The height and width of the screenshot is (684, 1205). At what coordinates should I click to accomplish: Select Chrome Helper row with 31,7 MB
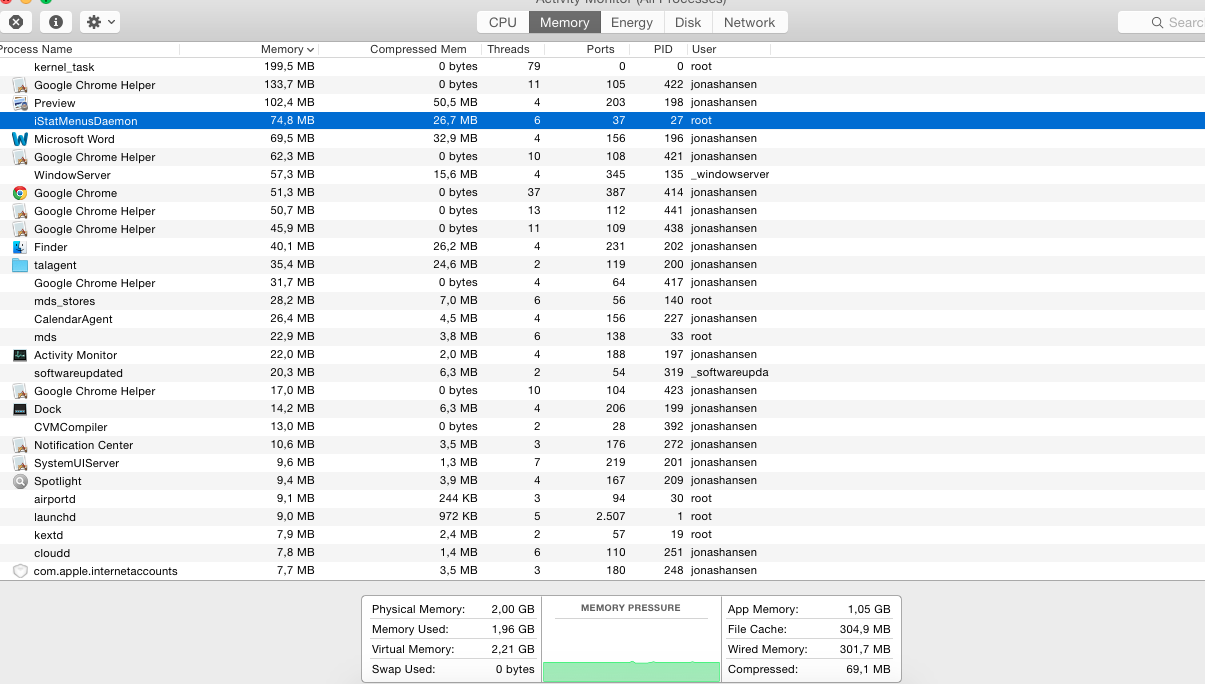(x=602, y=283)
